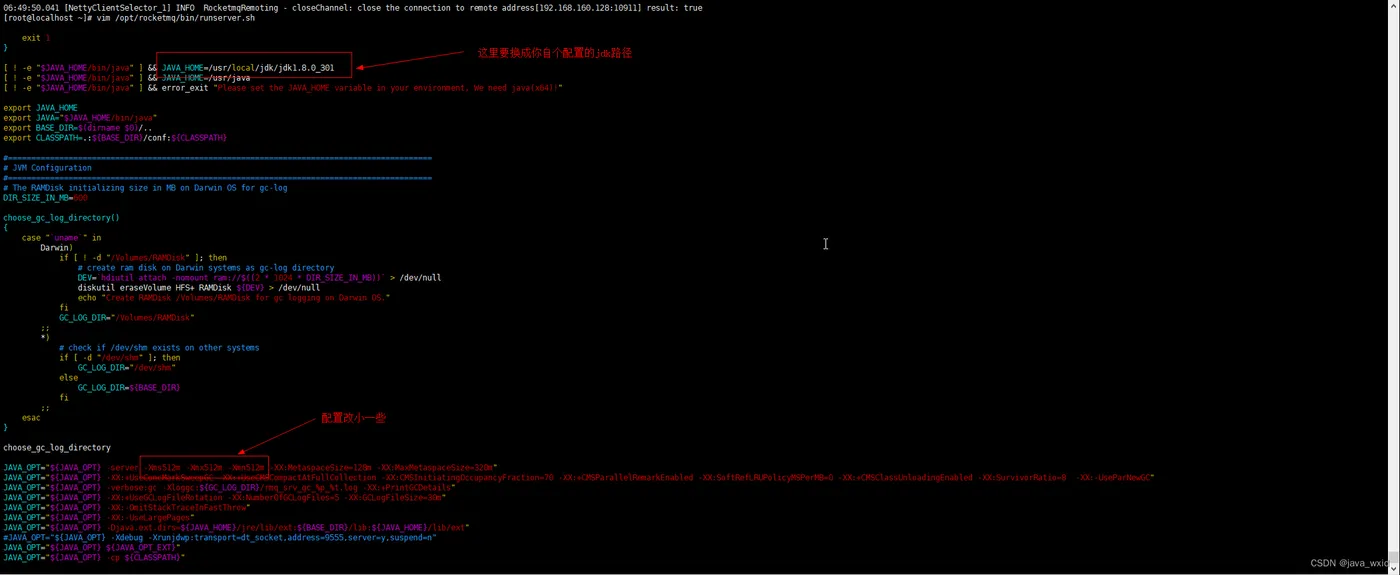The image size is (1400, 575).
Task: Click the '# JVM Configuration' comment
Action: coord(47,167)
